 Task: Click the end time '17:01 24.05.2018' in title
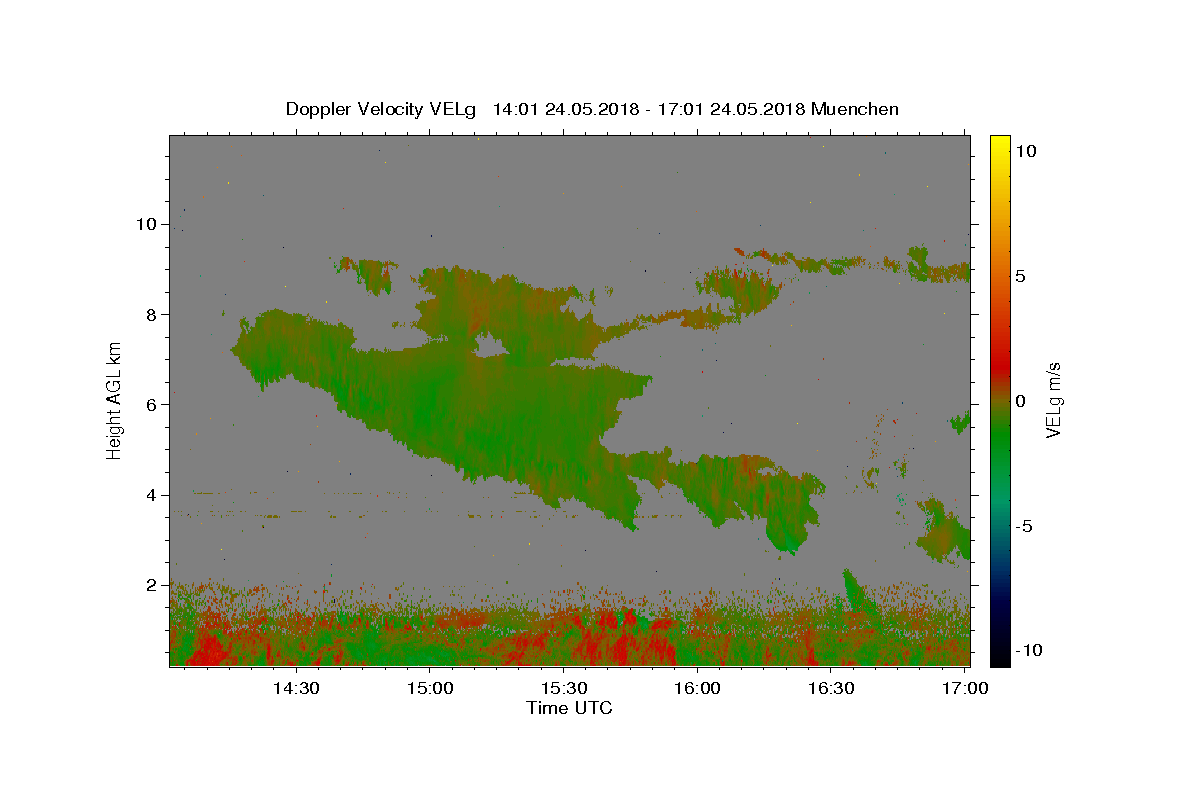click(x=731, y=109)
